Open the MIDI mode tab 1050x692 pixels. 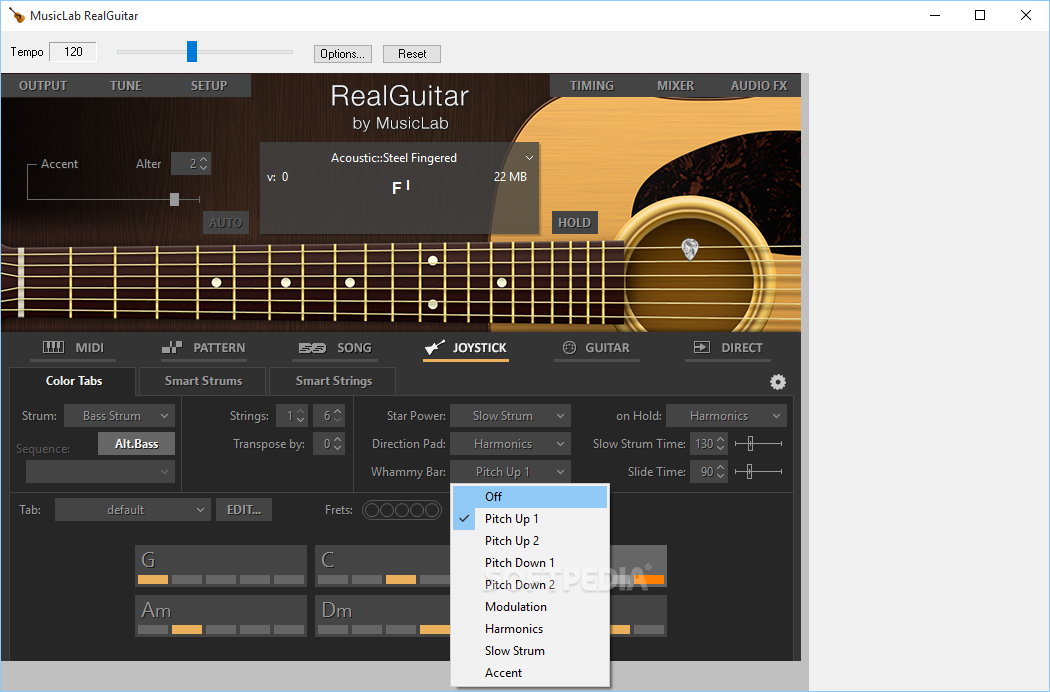[x=74, y=348]
